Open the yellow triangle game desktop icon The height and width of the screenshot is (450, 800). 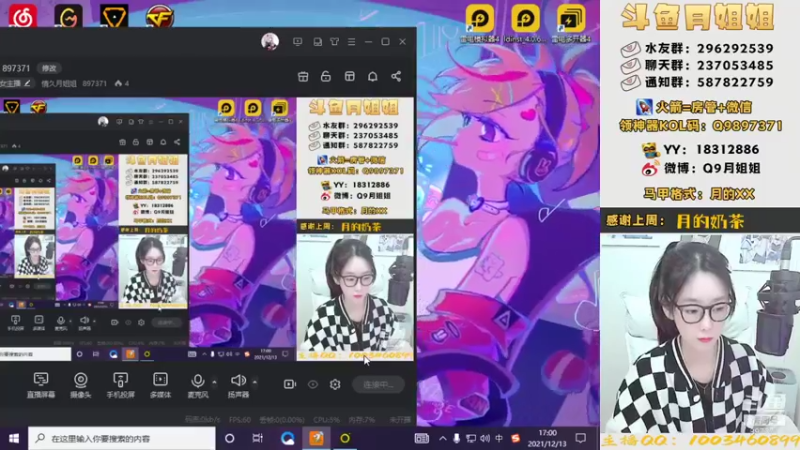pos(114,16)
